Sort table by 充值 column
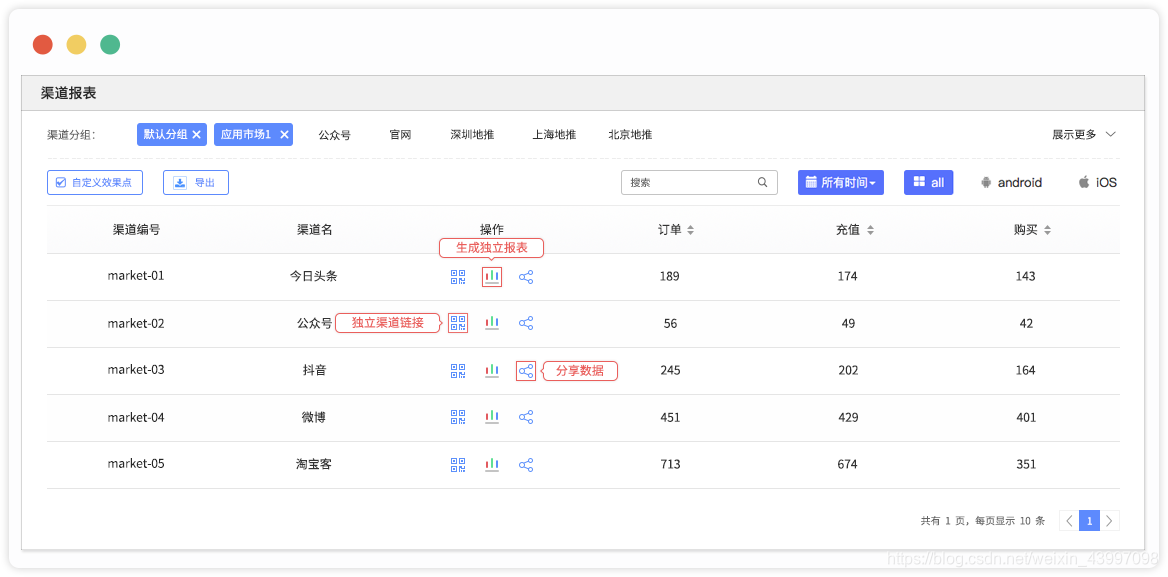The width and height of the screenshot is (1168, 577). [869, 231]
